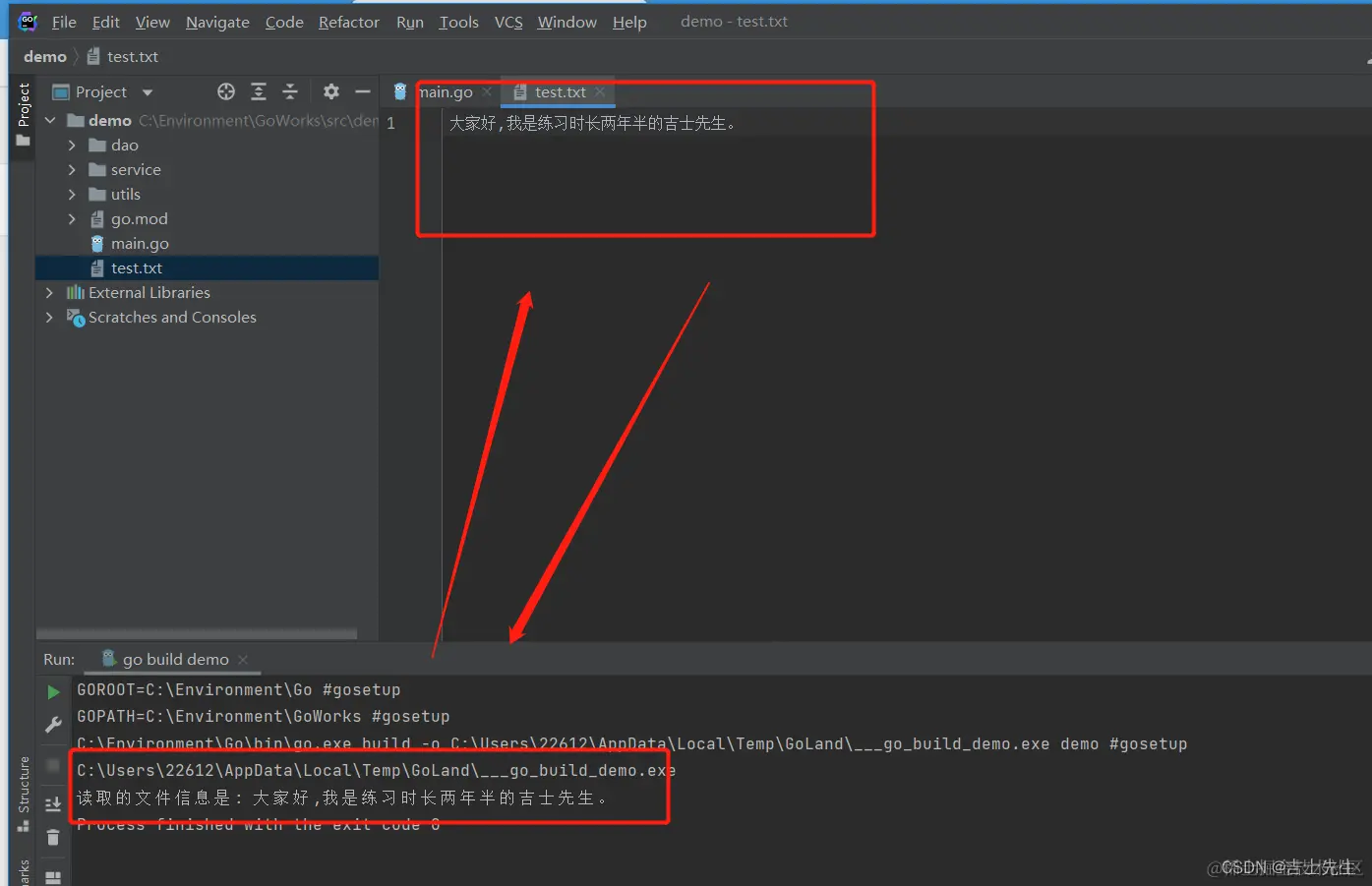Click the 读取的文件信息是 output line
Viewport: 1372px width, 886px height.
[x=342, y=797]
